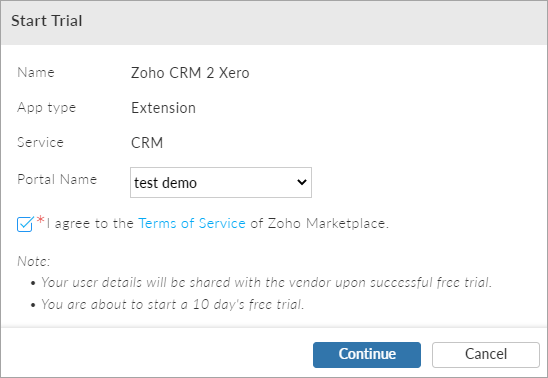Click the Service label
This screenshot has height=378, width=548.
tap(40, 143)
